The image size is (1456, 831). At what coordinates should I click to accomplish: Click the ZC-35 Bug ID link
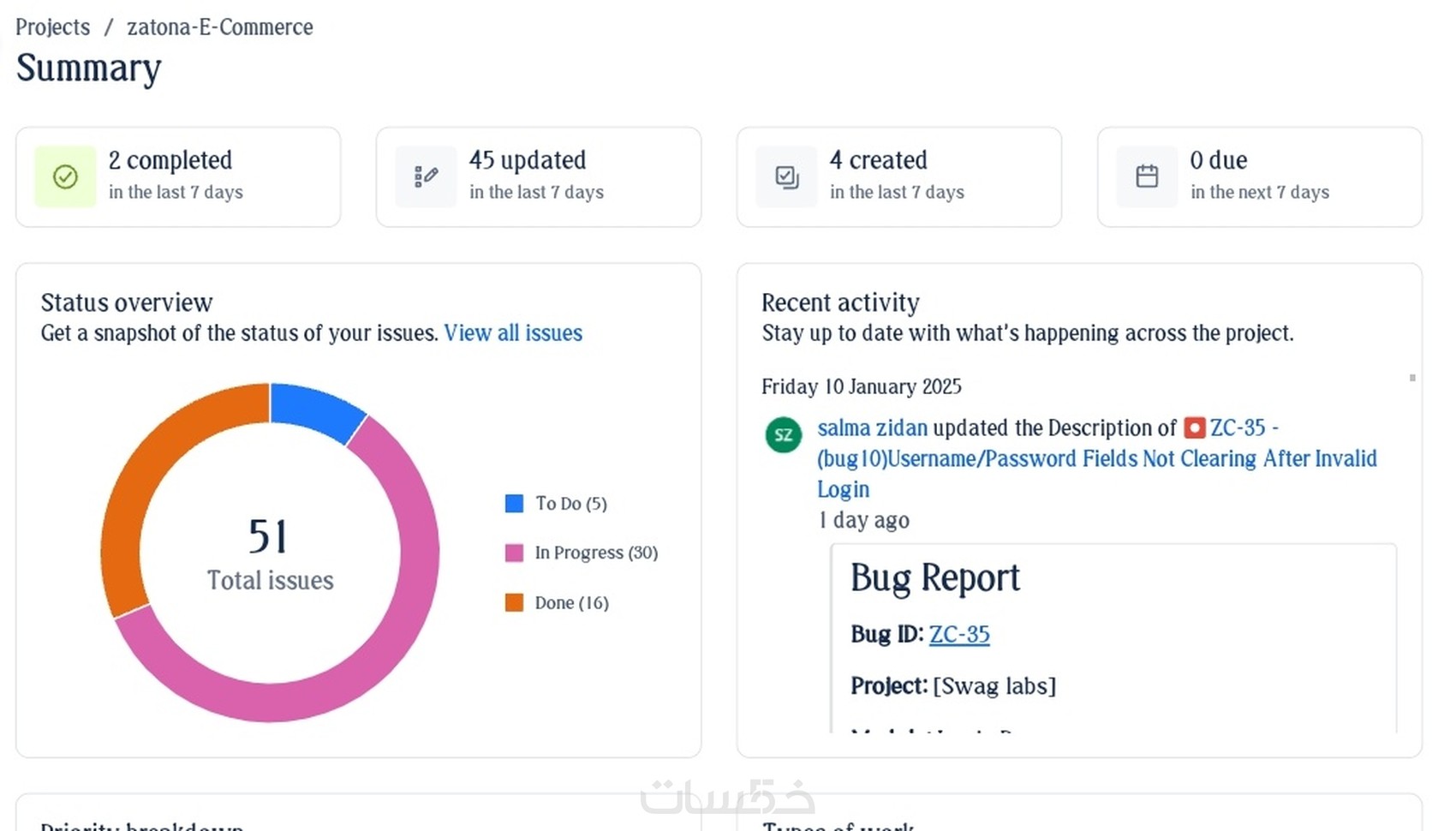(959, 634)
